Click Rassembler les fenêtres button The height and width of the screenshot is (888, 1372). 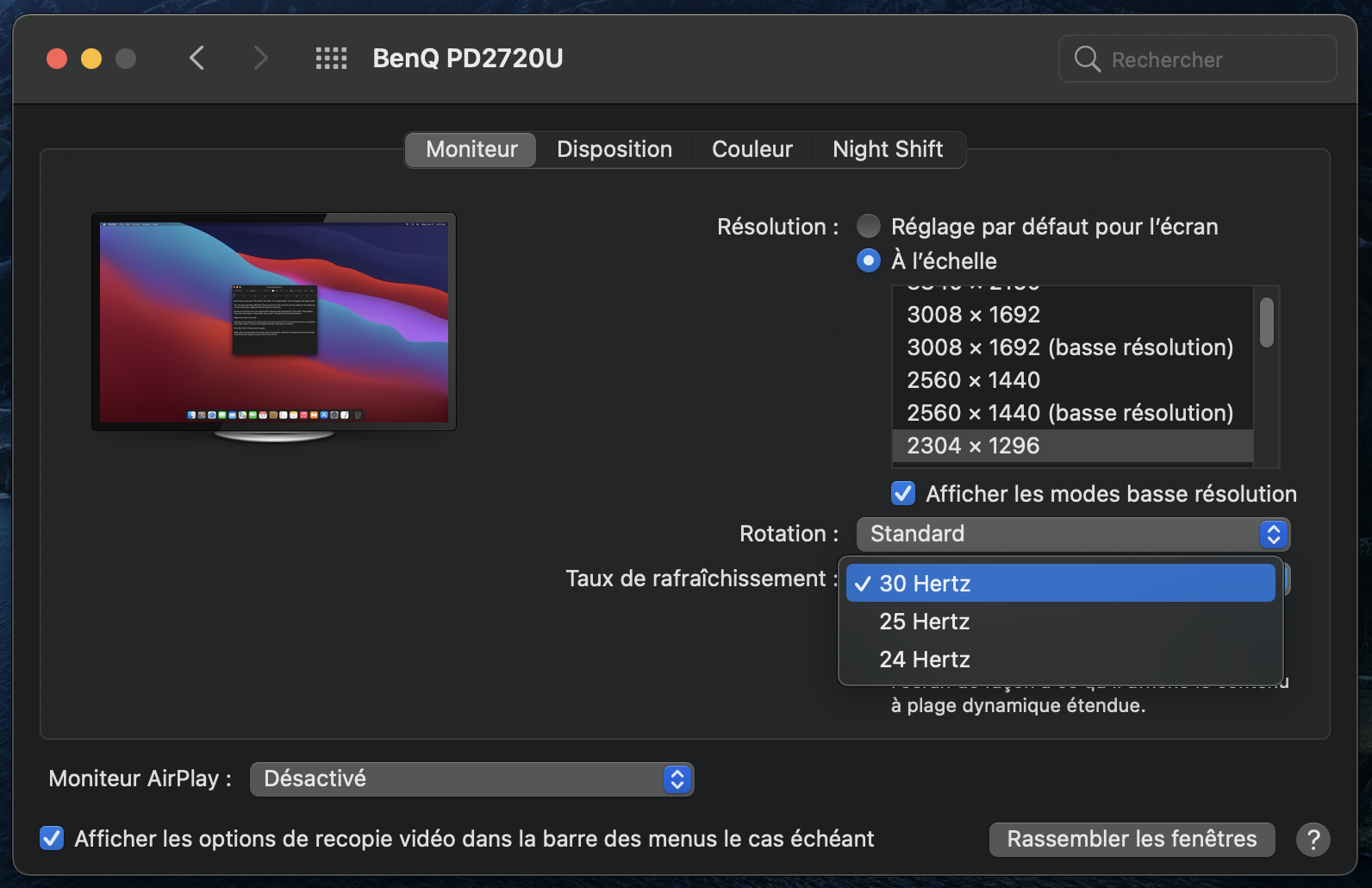(x=1132, y=839)
